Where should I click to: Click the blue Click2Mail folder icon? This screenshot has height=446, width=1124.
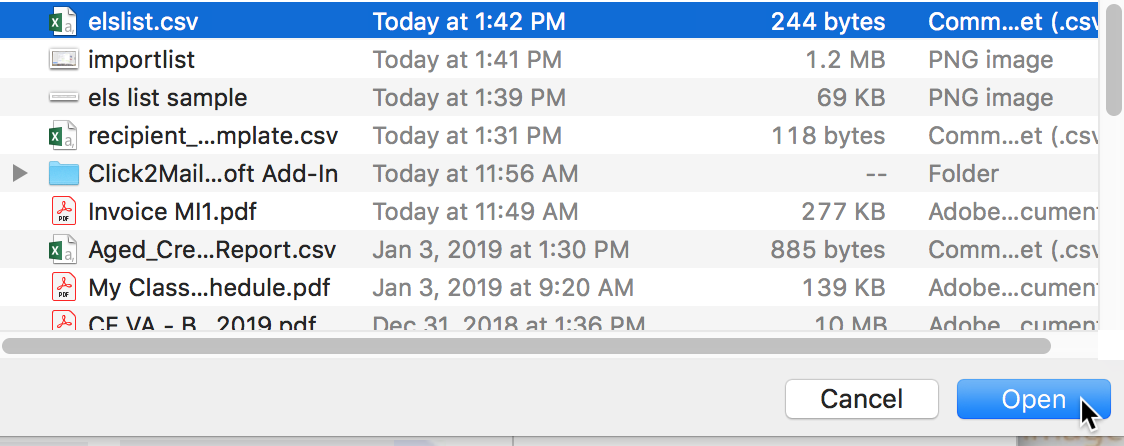[x=63, y=174]
